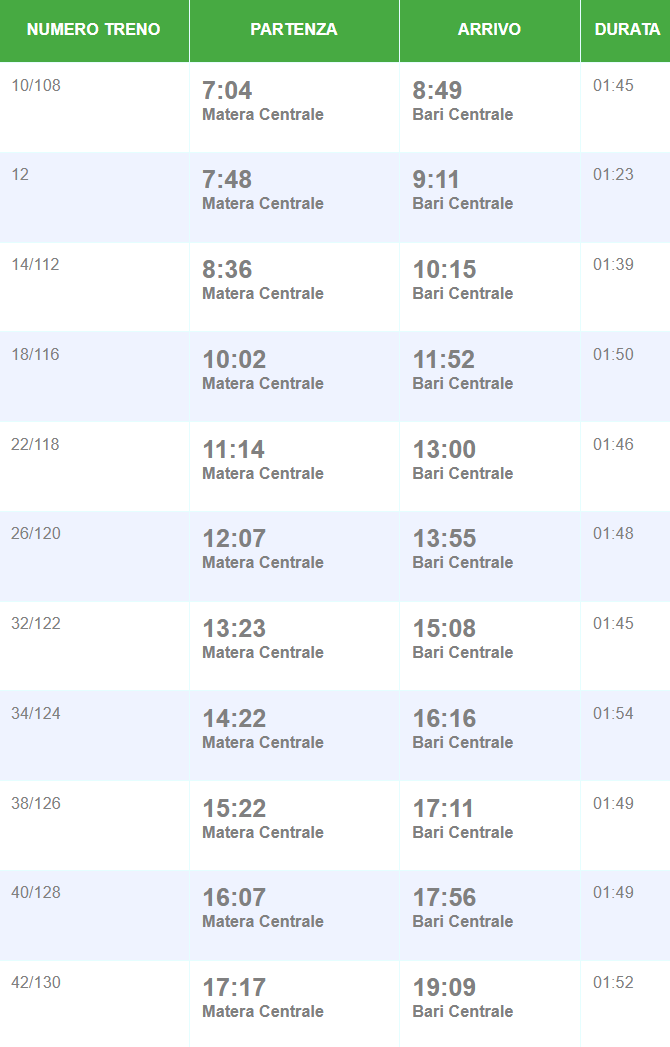670x1047 pixels.
Task: Select train number 40/128
Action: click(36, 893)
